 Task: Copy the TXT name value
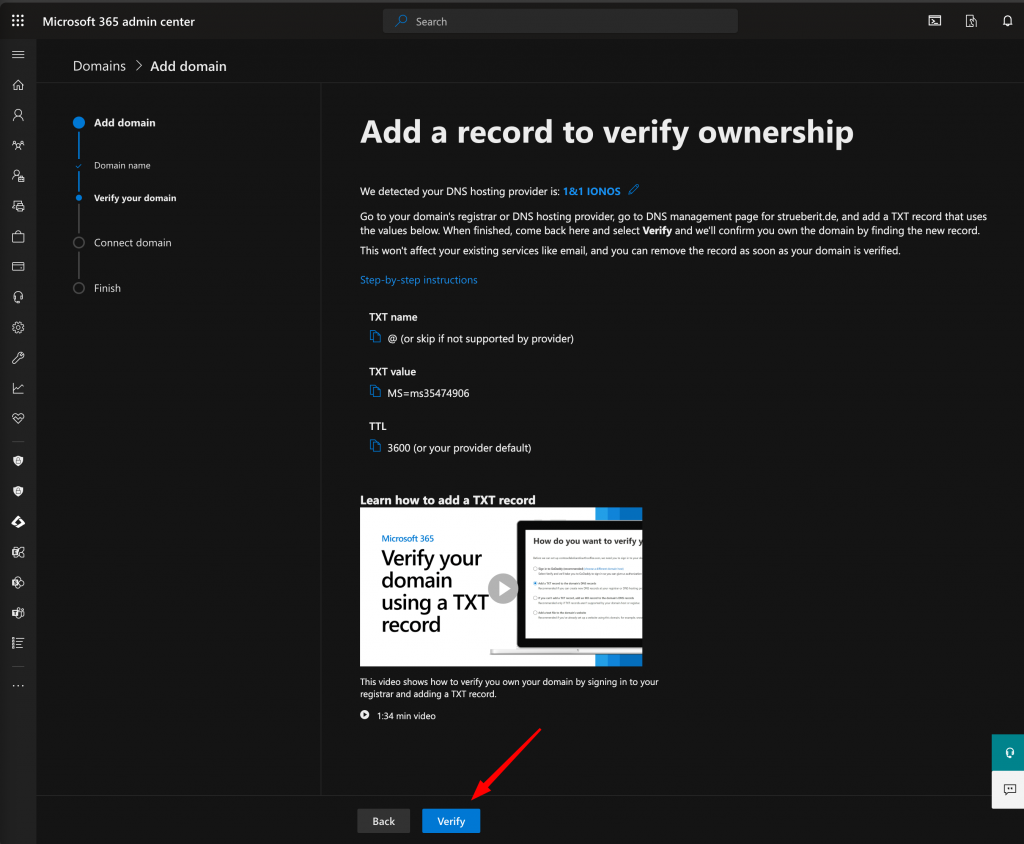pos(376,338)
